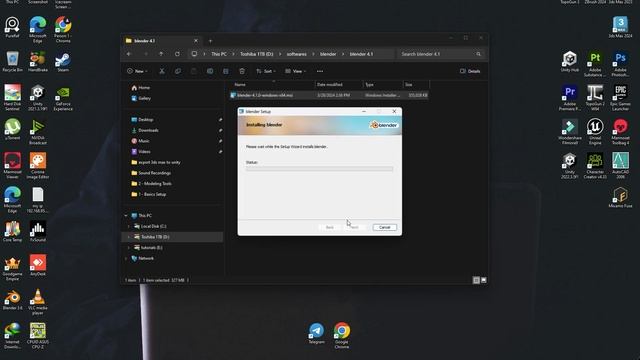Viewport: 640px width, 360px height.
Task: Click the Copy icon in Explorer toolbar
Action: (x=178, y=71)
